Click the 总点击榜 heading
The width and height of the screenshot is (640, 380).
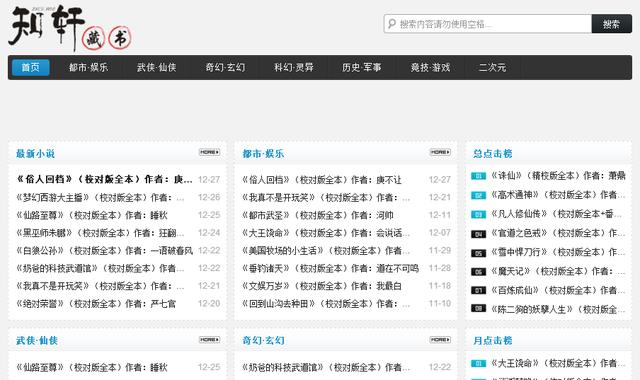pos(493,154)
